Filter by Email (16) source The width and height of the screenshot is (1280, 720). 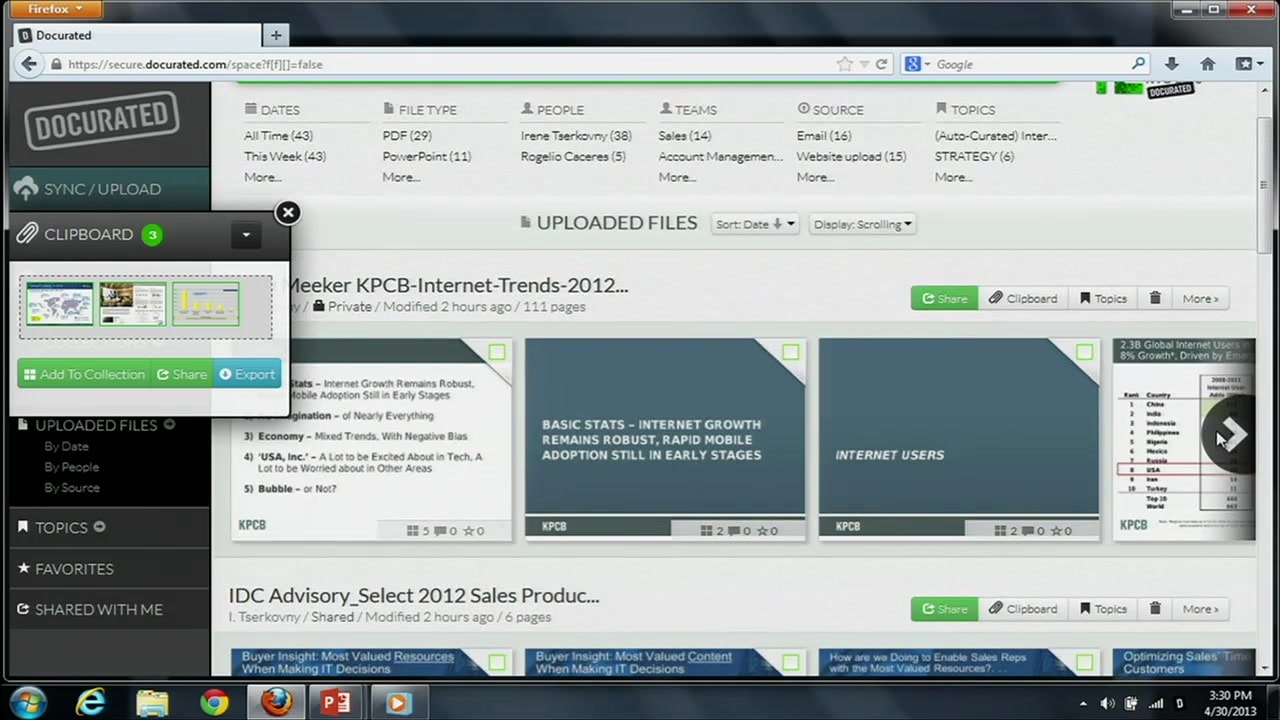tap(824, 136)
